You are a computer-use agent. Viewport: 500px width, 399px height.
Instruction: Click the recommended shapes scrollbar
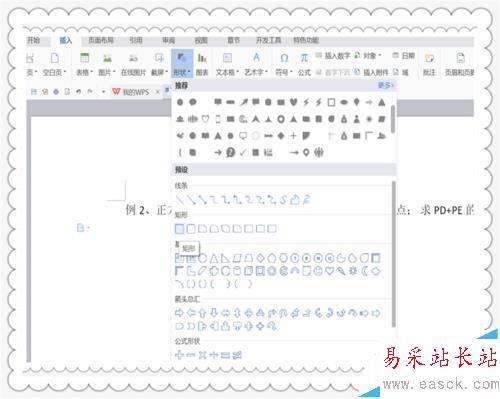pyautogui.click(x=393, y=119)
